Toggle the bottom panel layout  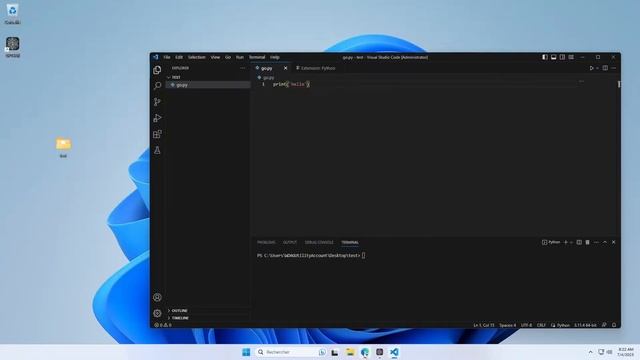point(553,57)
